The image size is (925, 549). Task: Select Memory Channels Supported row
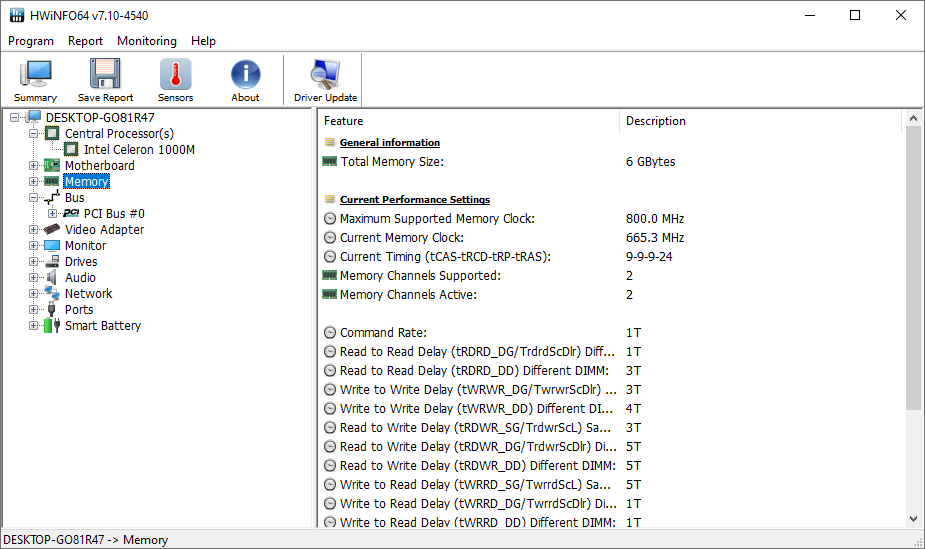609,275
